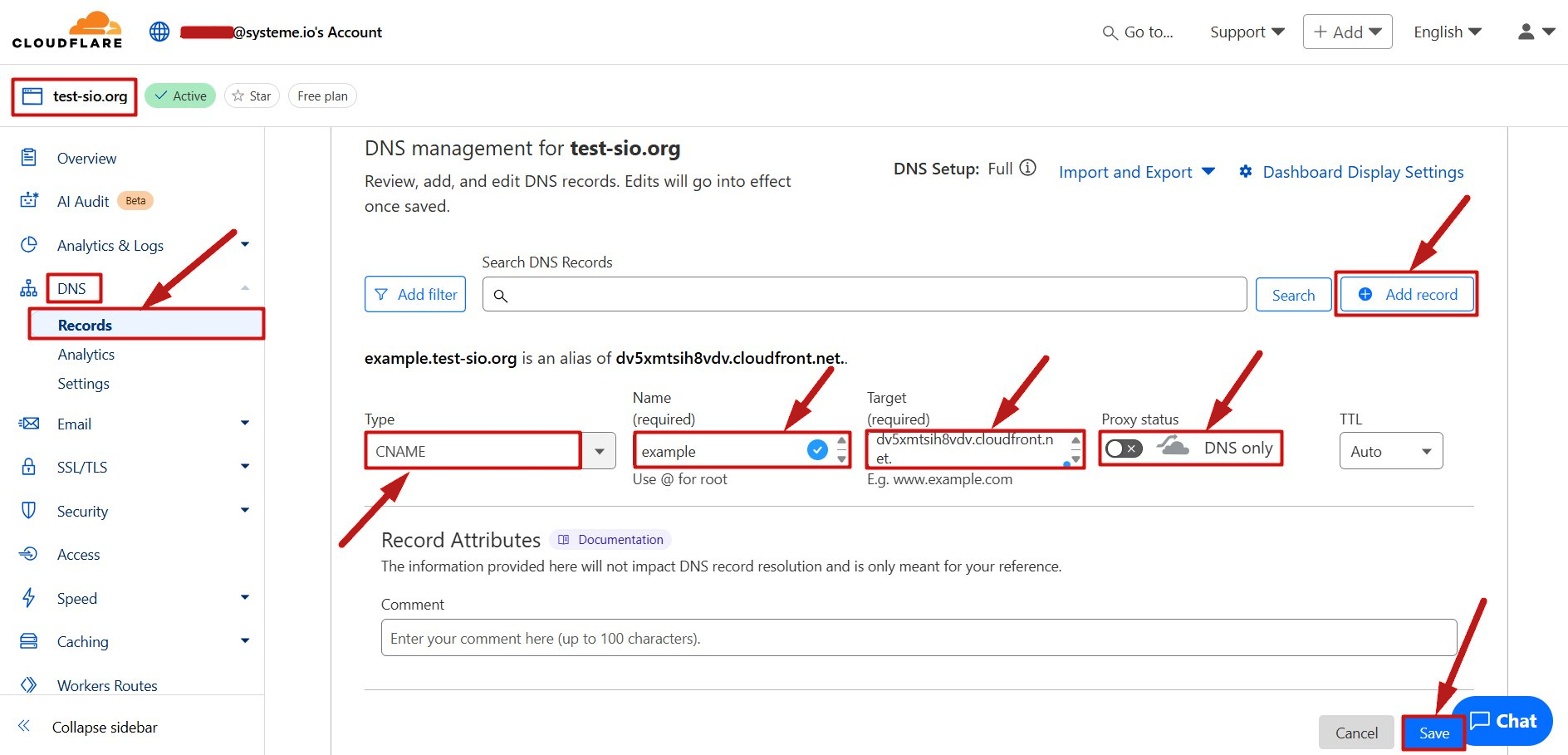Expand the Import and Export menu

pyautogui.click(x=1137, y=172)
